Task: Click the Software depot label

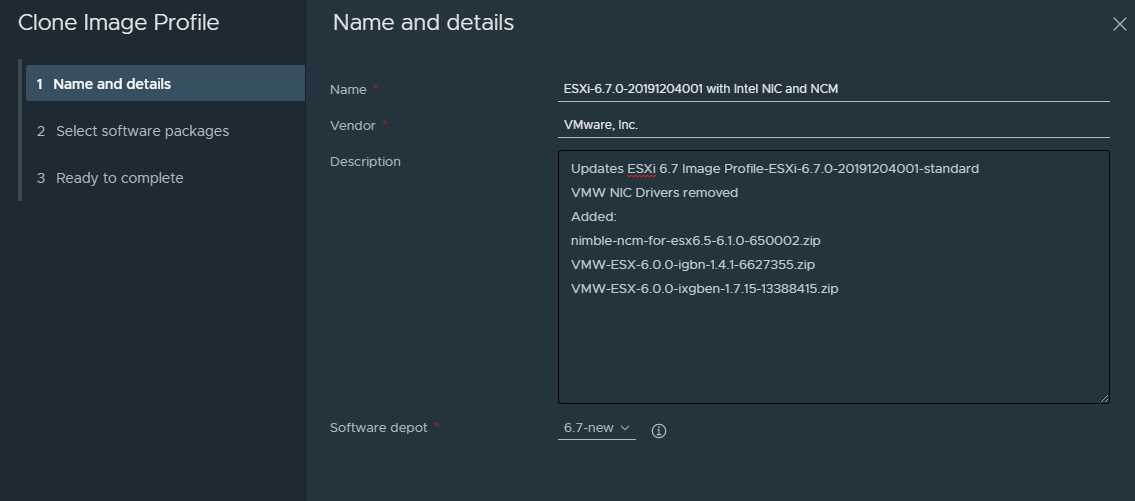Action: tap(378, 428)
